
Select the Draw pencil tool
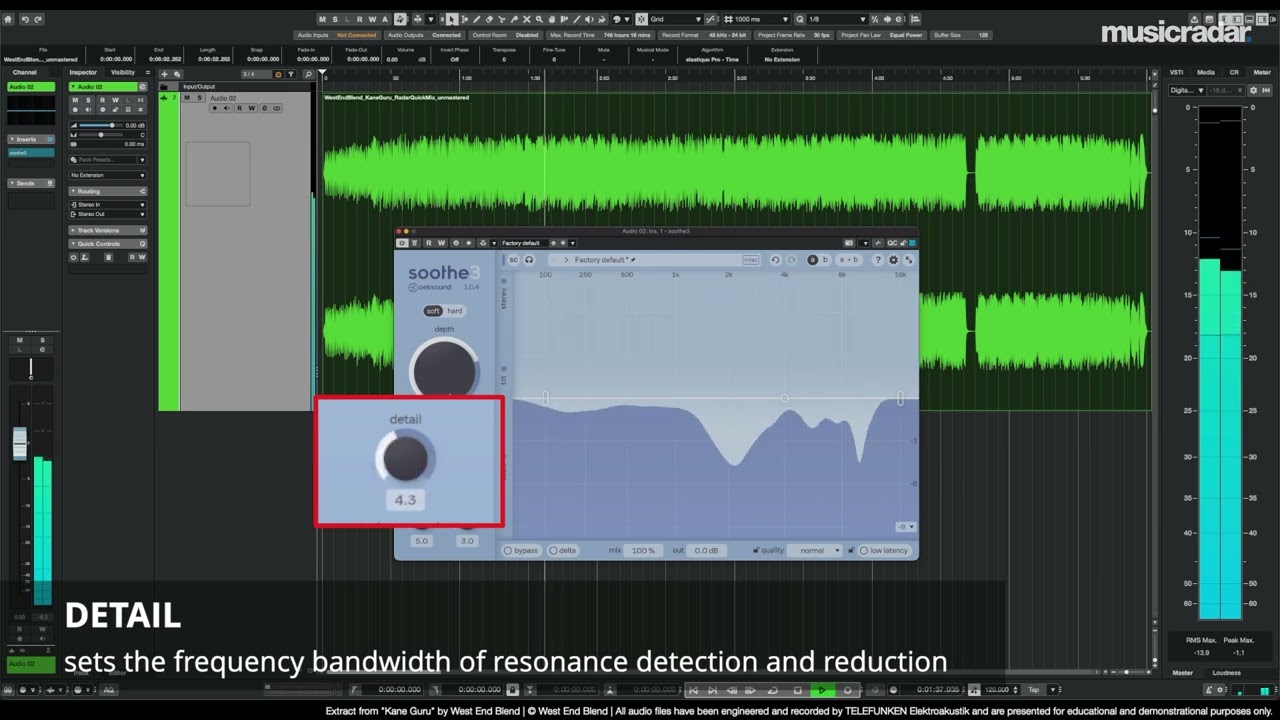(x=476, y=19)
